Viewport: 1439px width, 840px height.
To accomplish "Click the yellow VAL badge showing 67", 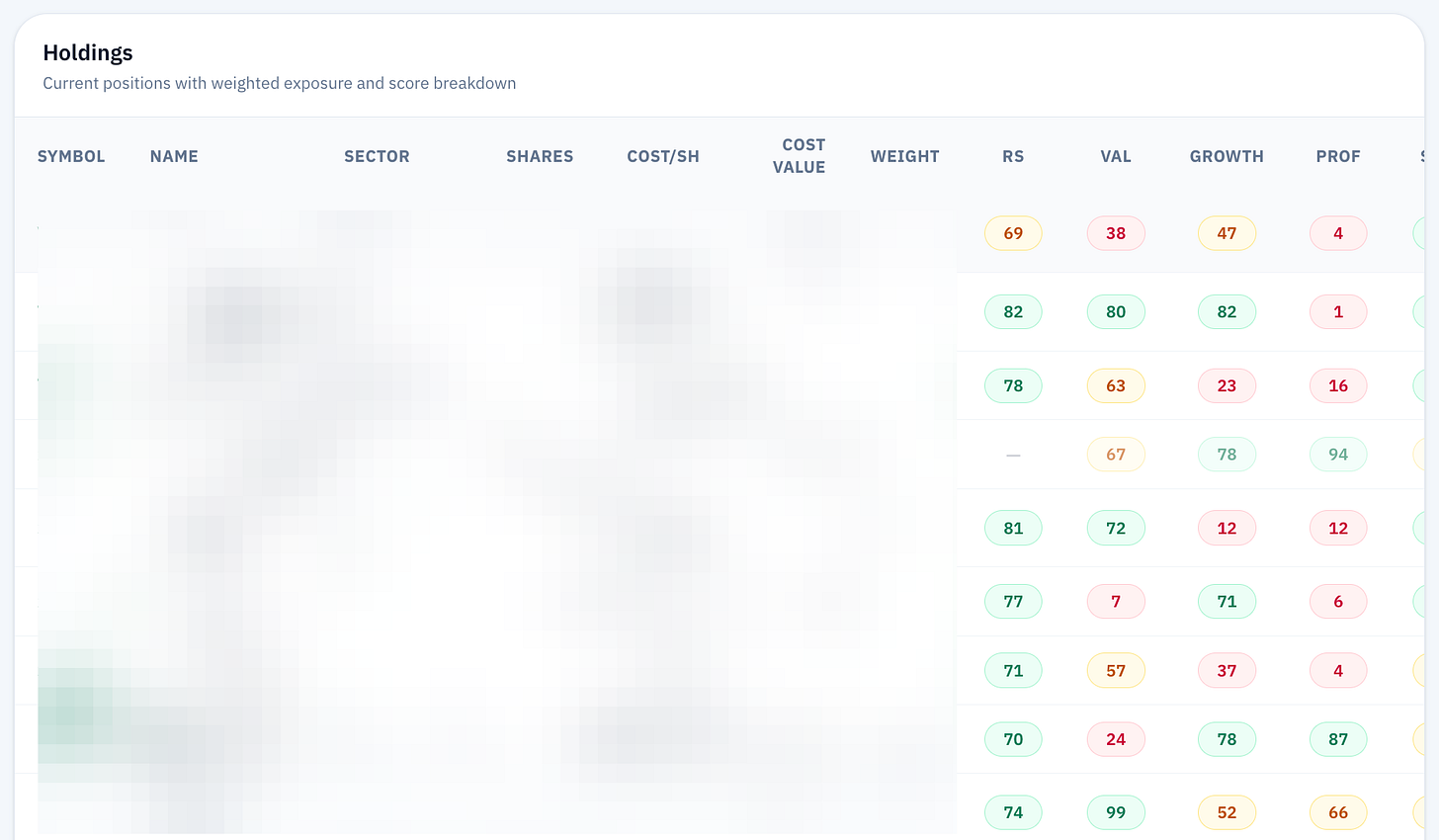I will click(x=1116, y=454).
